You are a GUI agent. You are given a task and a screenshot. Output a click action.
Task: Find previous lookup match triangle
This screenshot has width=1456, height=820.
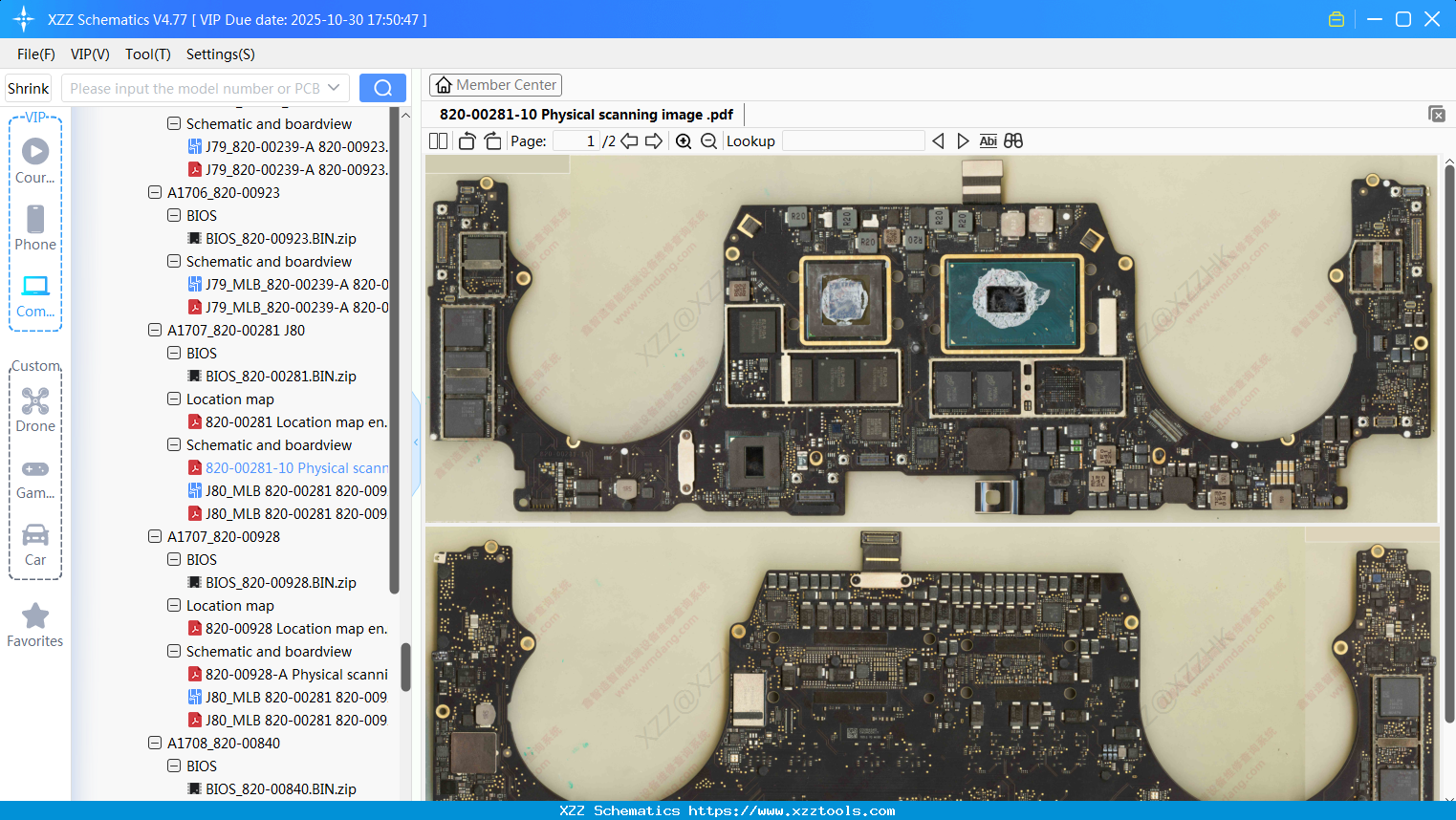pos(938,141)
